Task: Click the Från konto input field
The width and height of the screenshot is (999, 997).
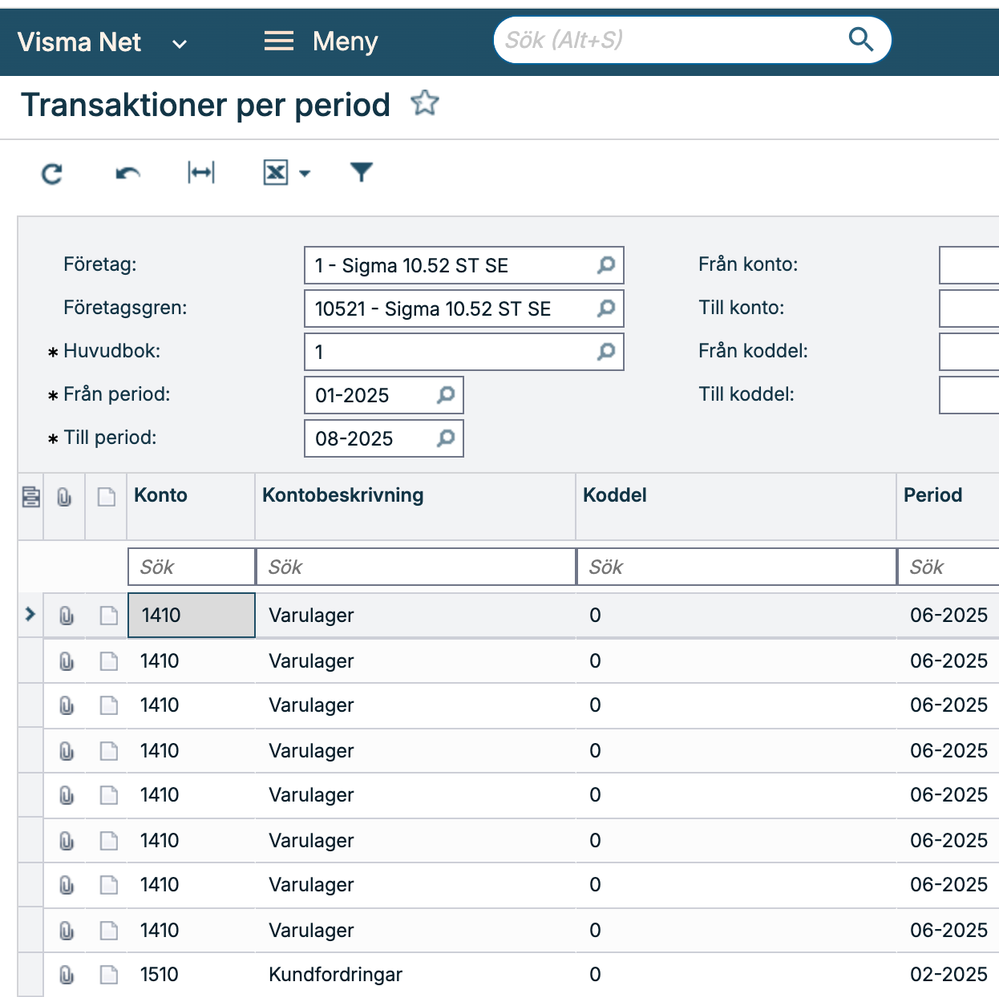Action: coord(969,265)
